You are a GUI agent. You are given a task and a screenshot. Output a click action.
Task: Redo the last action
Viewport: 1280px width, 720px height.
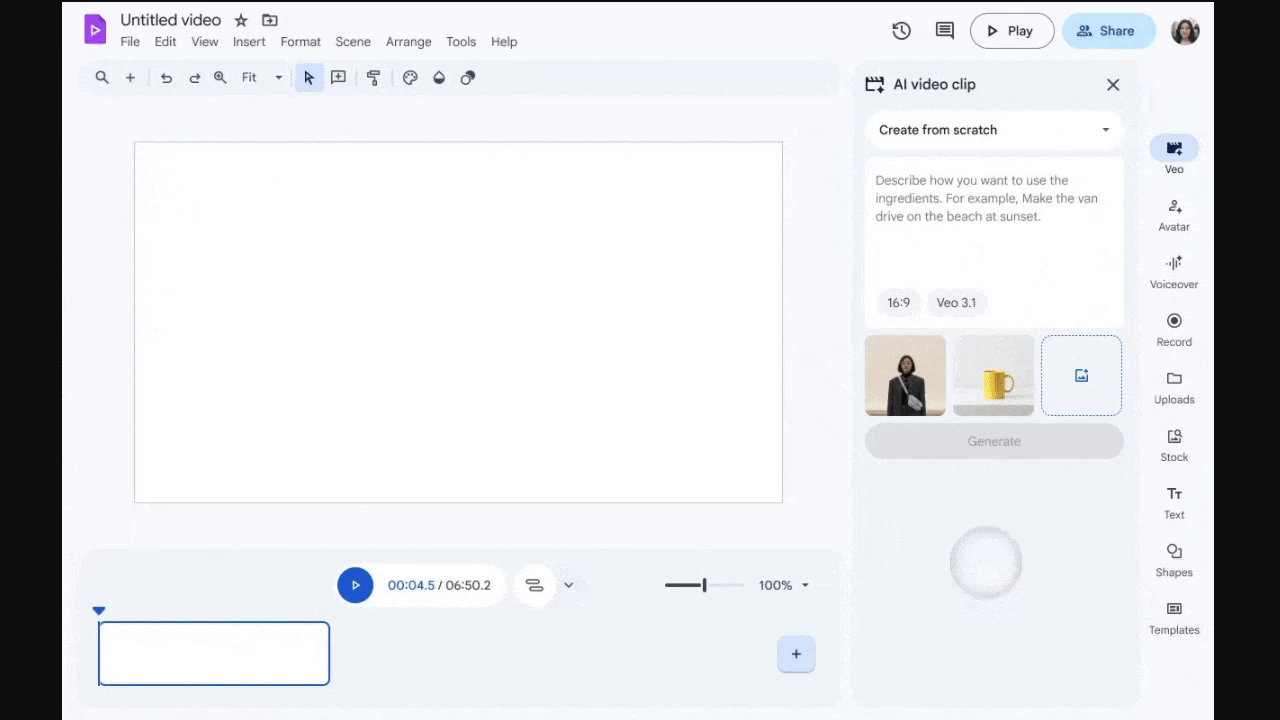tap(194, 78)
